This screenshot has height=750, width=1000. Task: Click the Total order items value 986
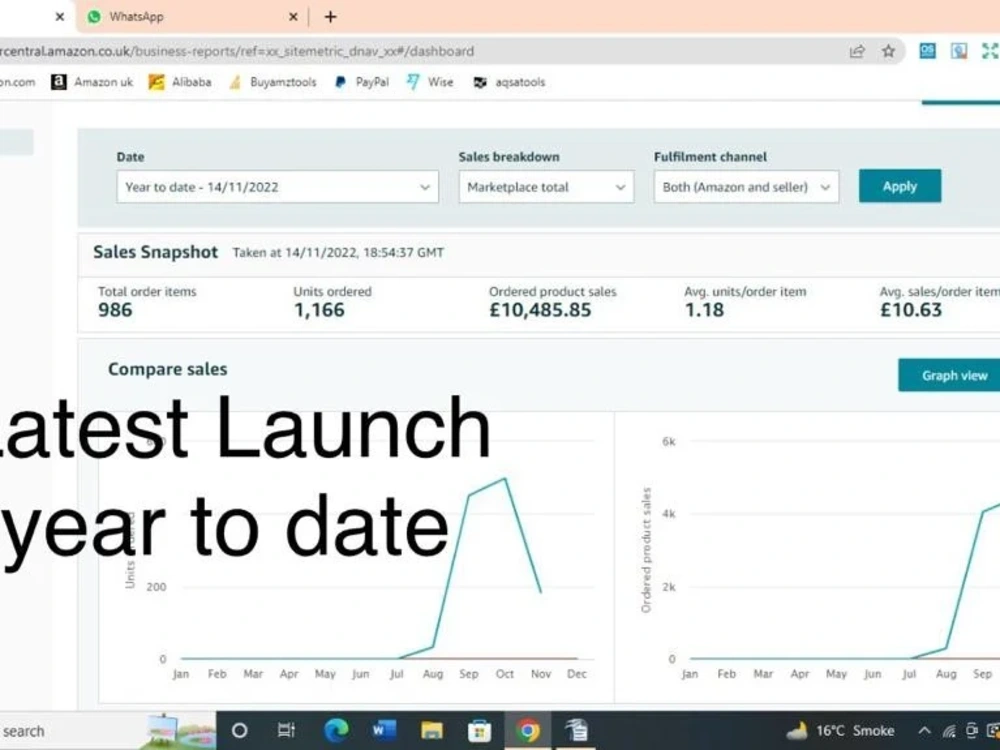(x=115, y=311)
